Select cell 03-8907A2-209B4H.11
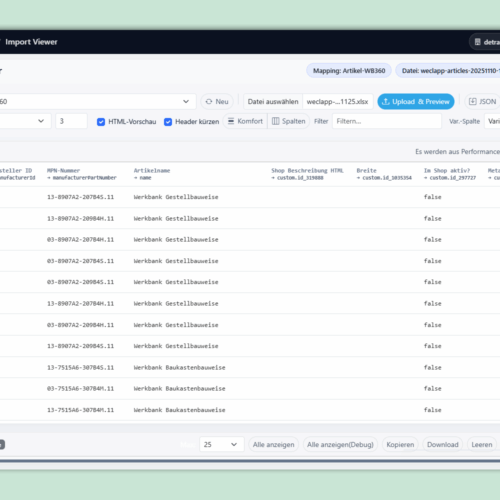 (80, 325)
